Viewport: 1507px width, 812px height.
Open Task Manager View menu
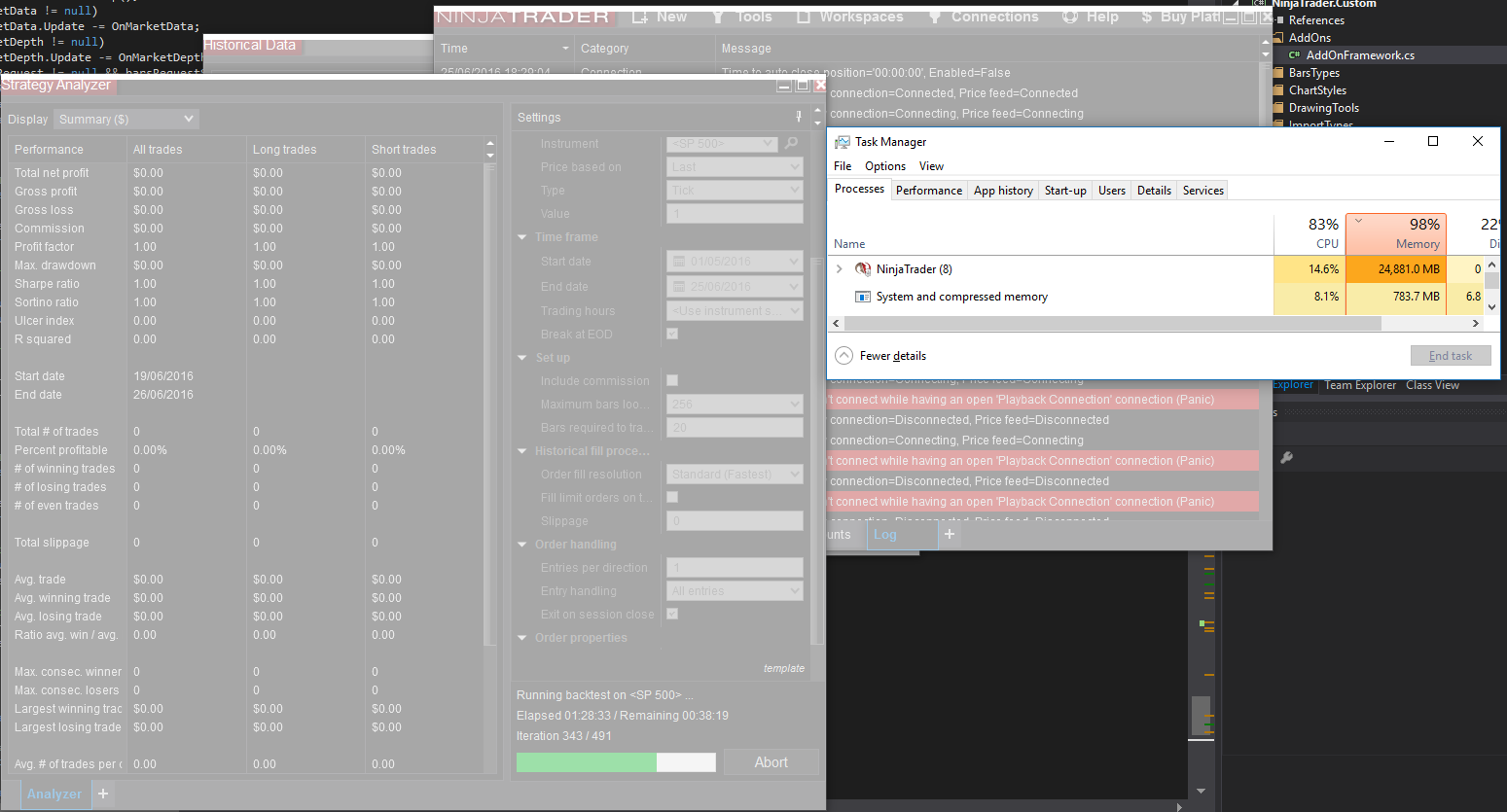[x=931, y=166]
